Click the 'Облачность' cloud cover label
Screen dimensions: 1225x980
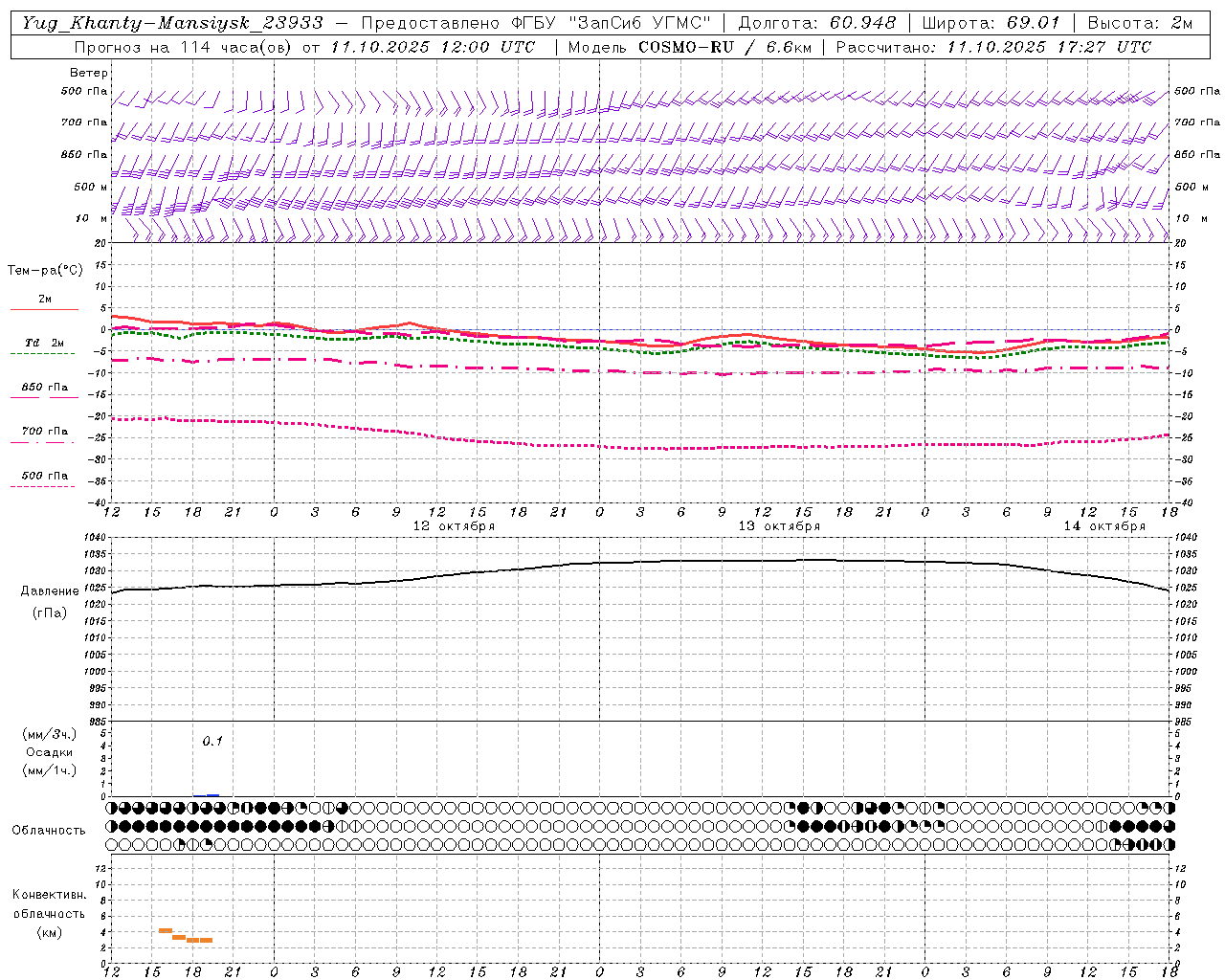[49, 830]
